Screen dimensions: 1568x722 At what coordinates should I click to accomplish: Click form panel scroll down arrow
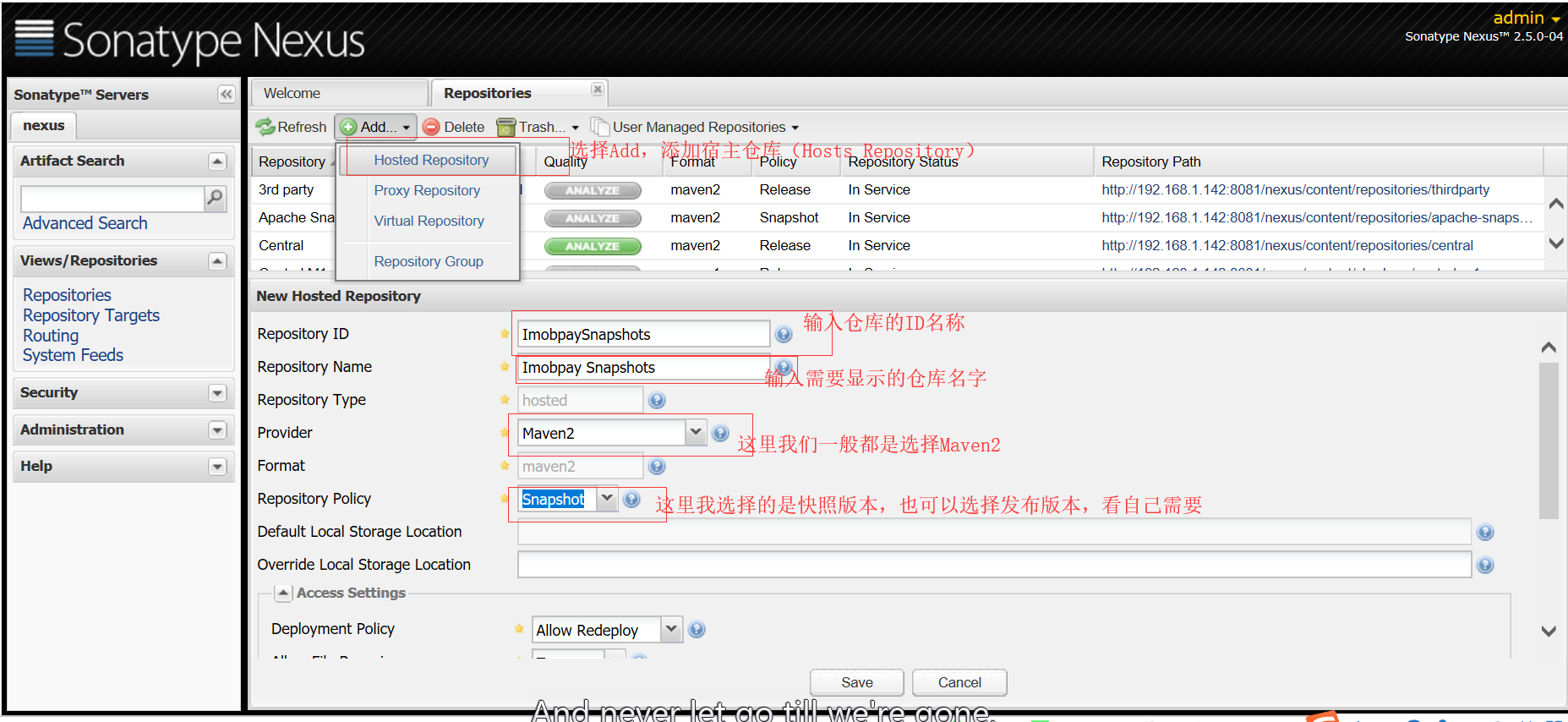tap(1549, 631)
